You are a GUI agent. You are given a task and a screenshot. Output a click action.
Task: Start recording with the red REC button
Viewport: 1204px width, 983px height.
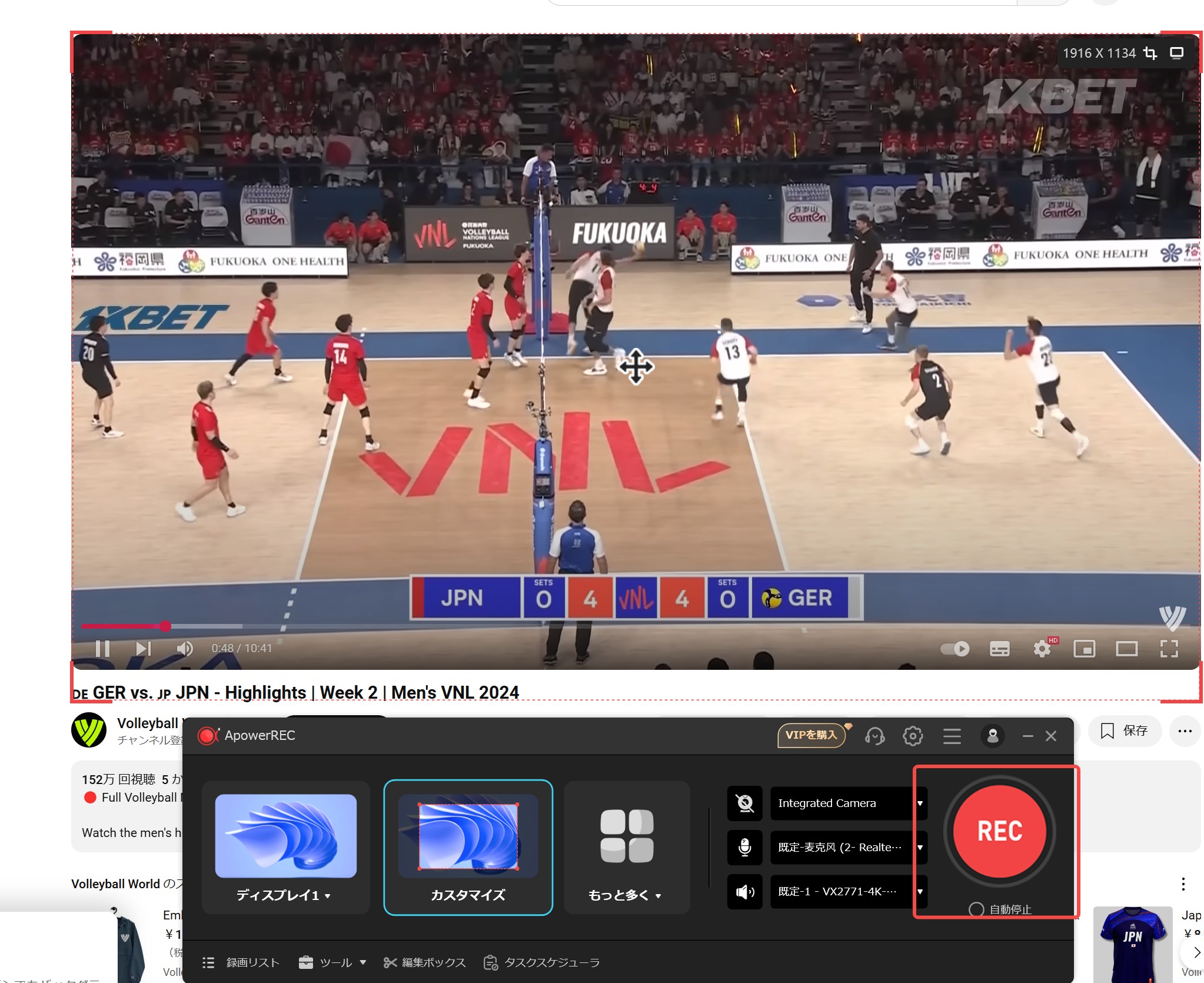tap(1000, 831)
